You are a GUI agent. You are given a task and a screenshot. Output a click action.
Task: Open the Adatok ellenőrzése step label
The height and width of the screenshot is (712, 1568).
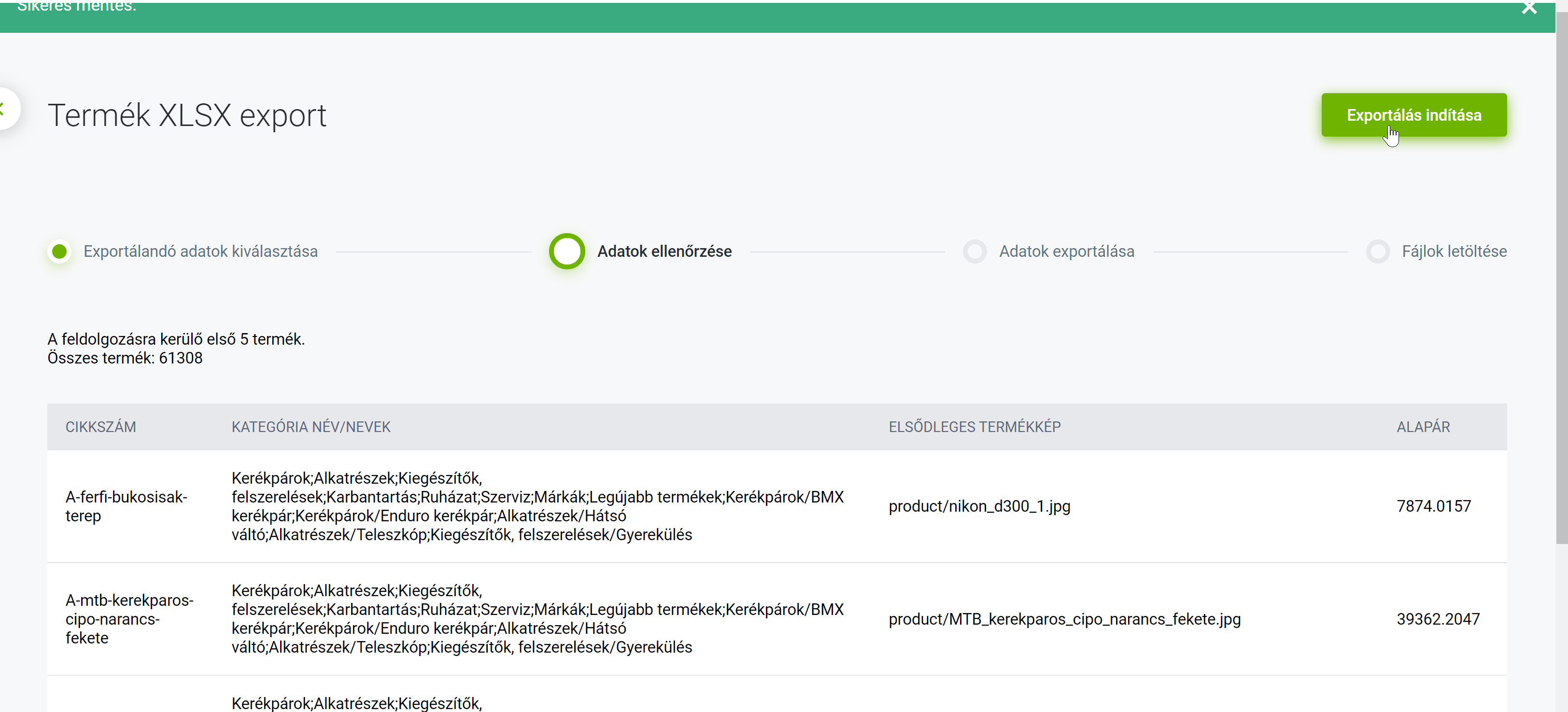(x=664, y=251)
